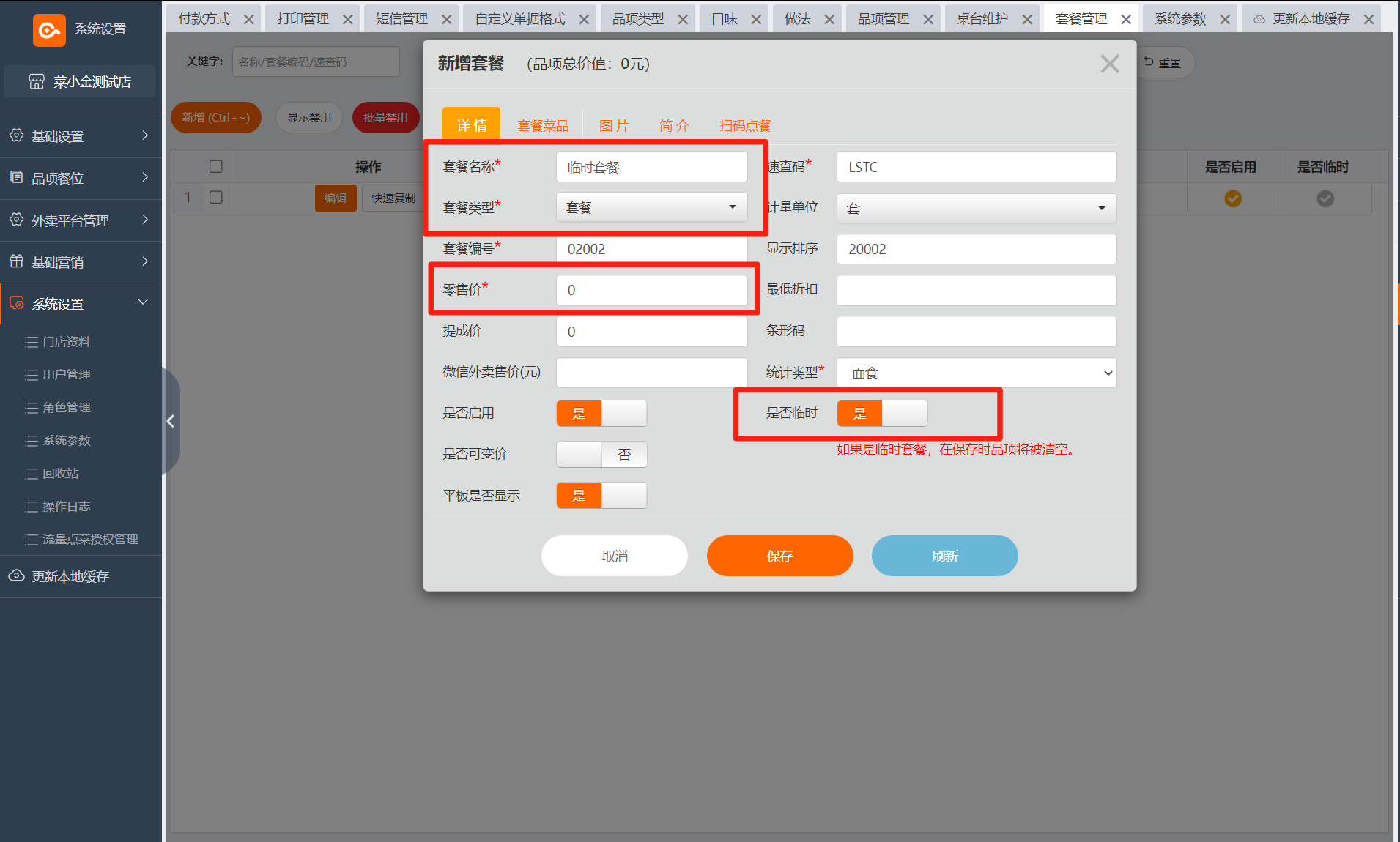Click the 套餐名称 input field
Viewport: 1400px width, 842px height.
click(x=652, y=167)
